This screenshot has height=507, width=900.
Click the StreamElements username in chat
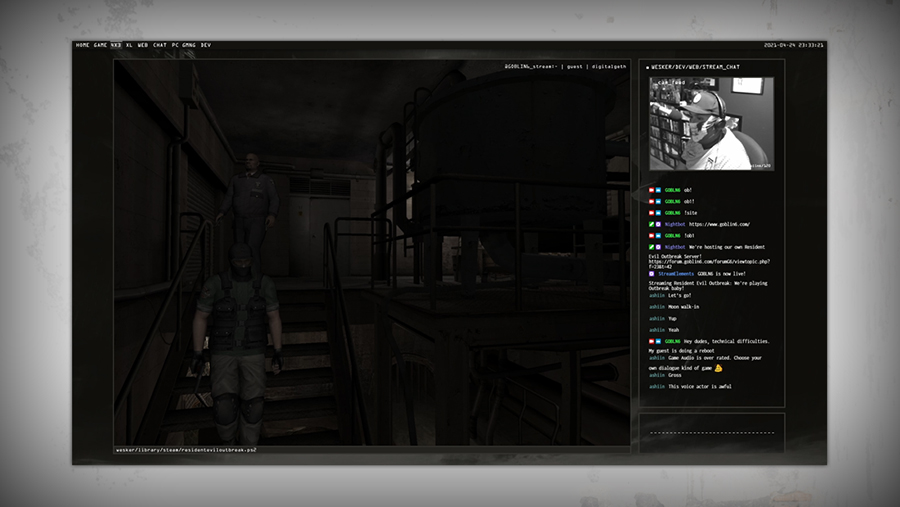coord(676,274)
